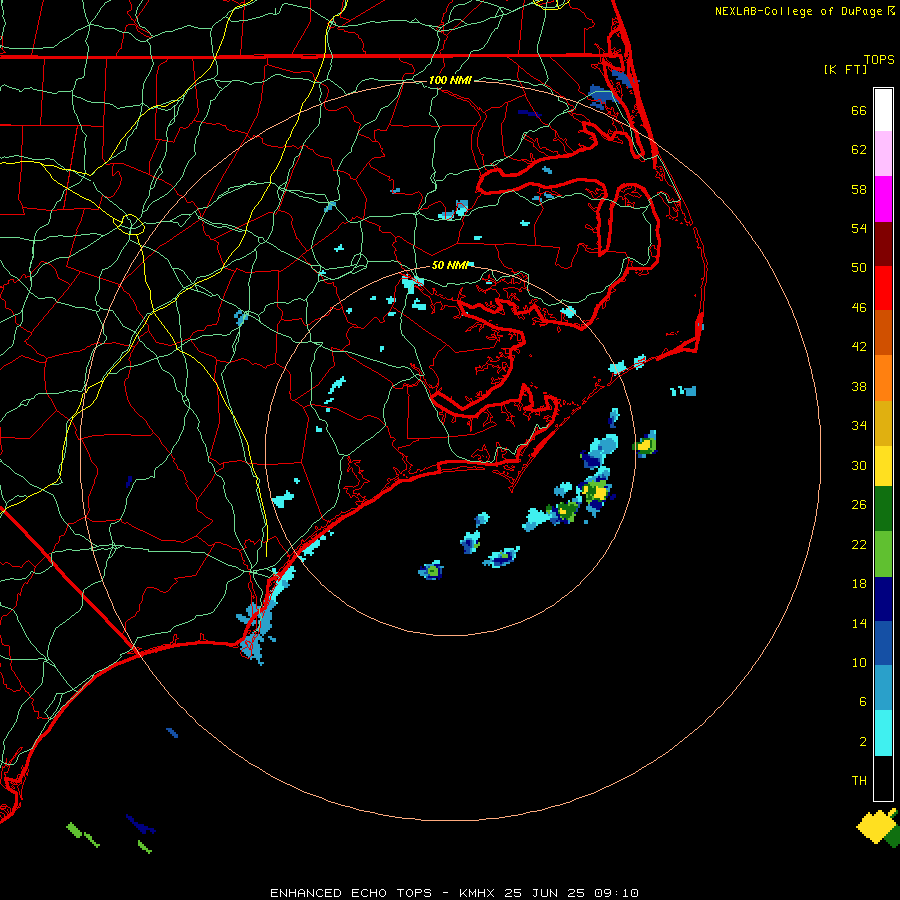Image resolution: width=900 pixels, height=900 pixels.
Task: Click the 54 value on the legend
Action: (x=859, y=228)
